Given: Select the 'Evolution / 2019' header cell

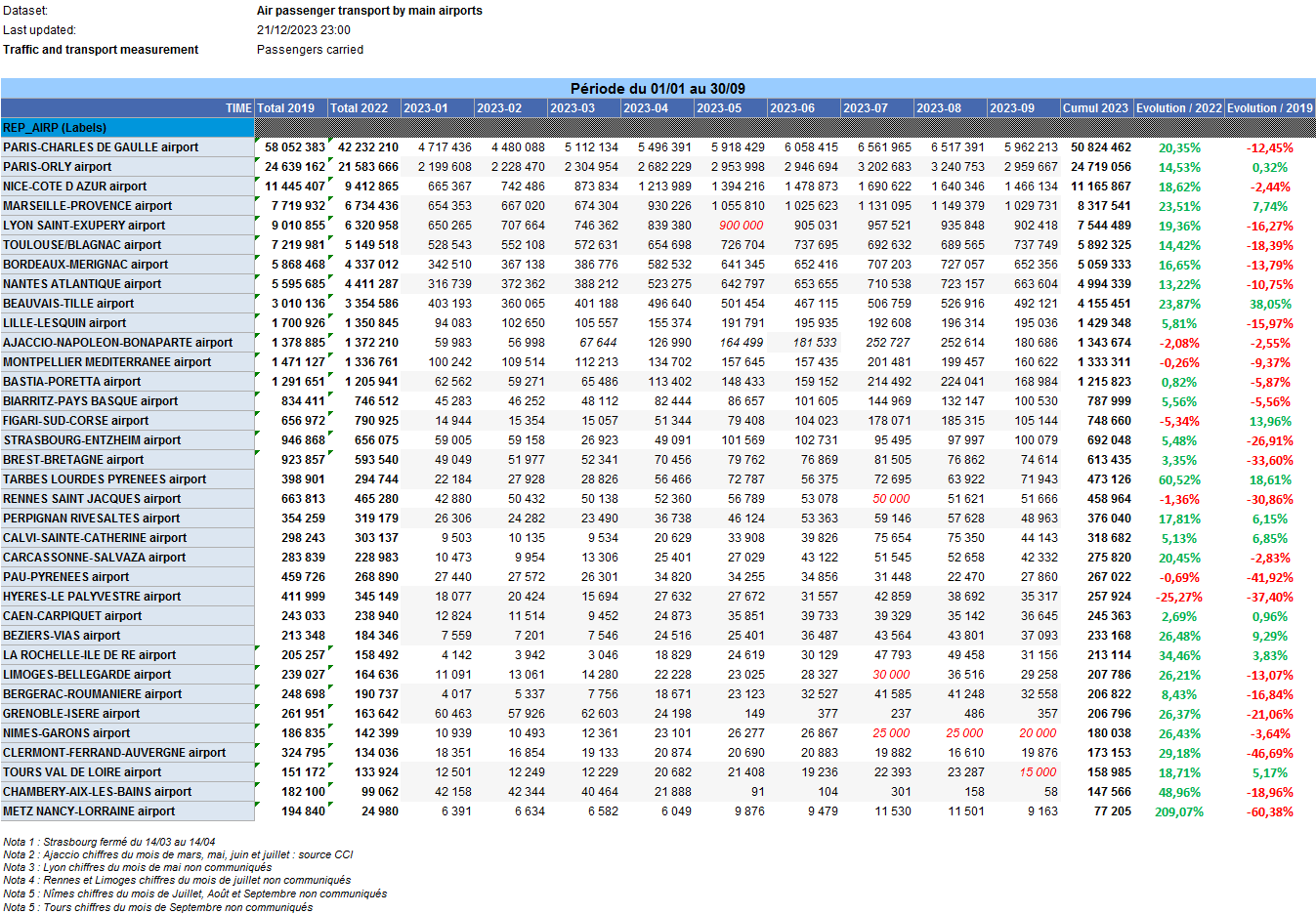Looking at the screenshot, I should (1270, 108).
